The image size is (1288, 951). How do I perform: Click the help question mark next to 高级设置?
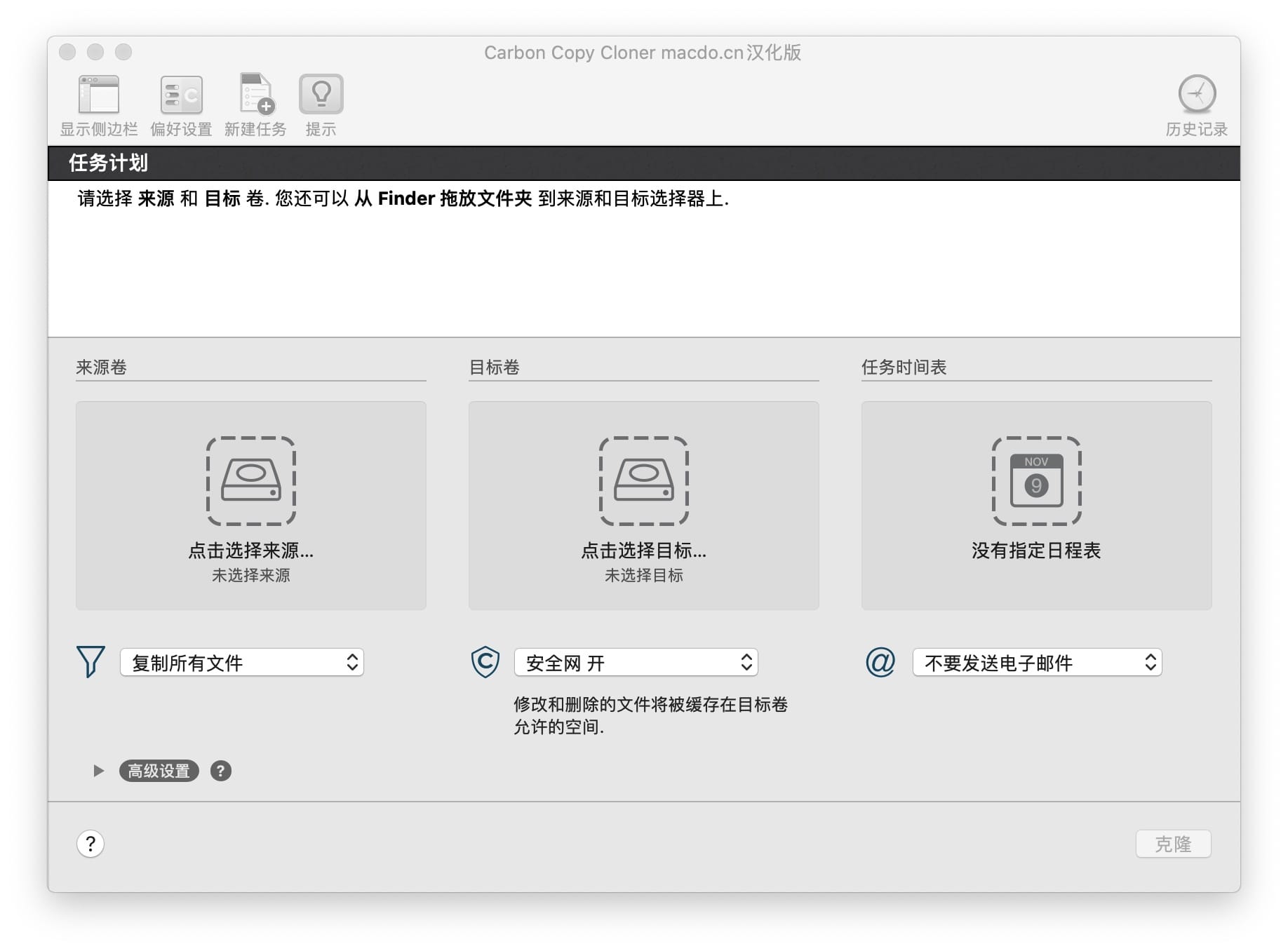pyautogui.click(x=221, y=771)
